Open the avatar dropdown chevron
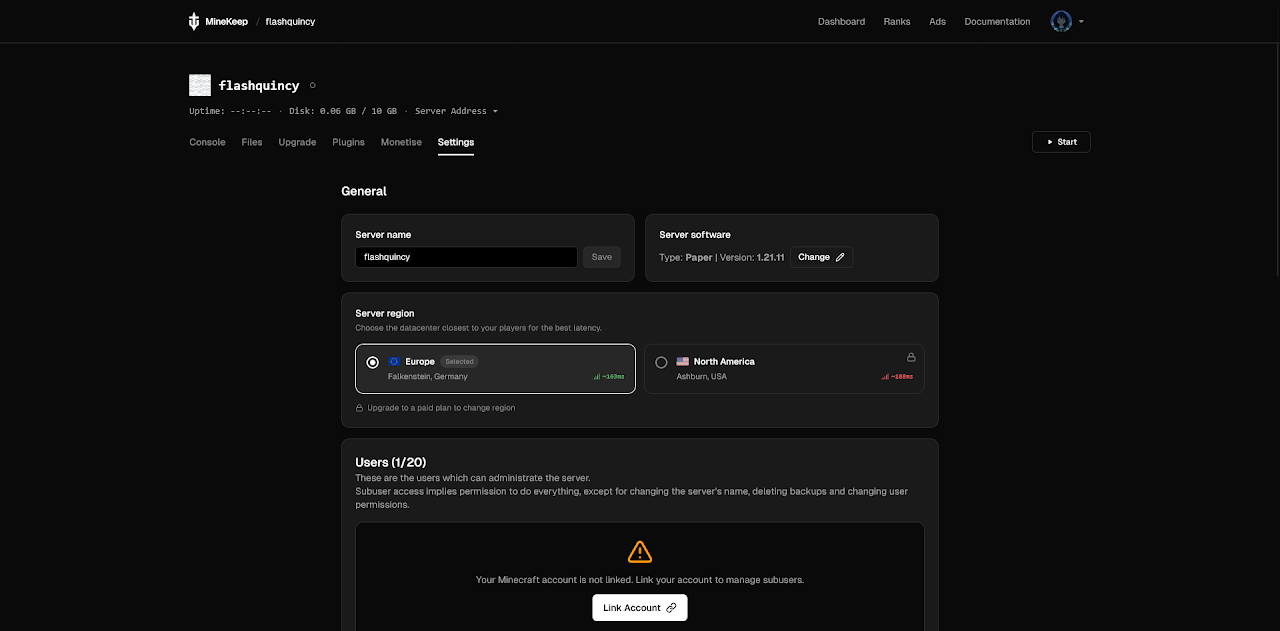1280x631 pixels. coord(1080,21)
